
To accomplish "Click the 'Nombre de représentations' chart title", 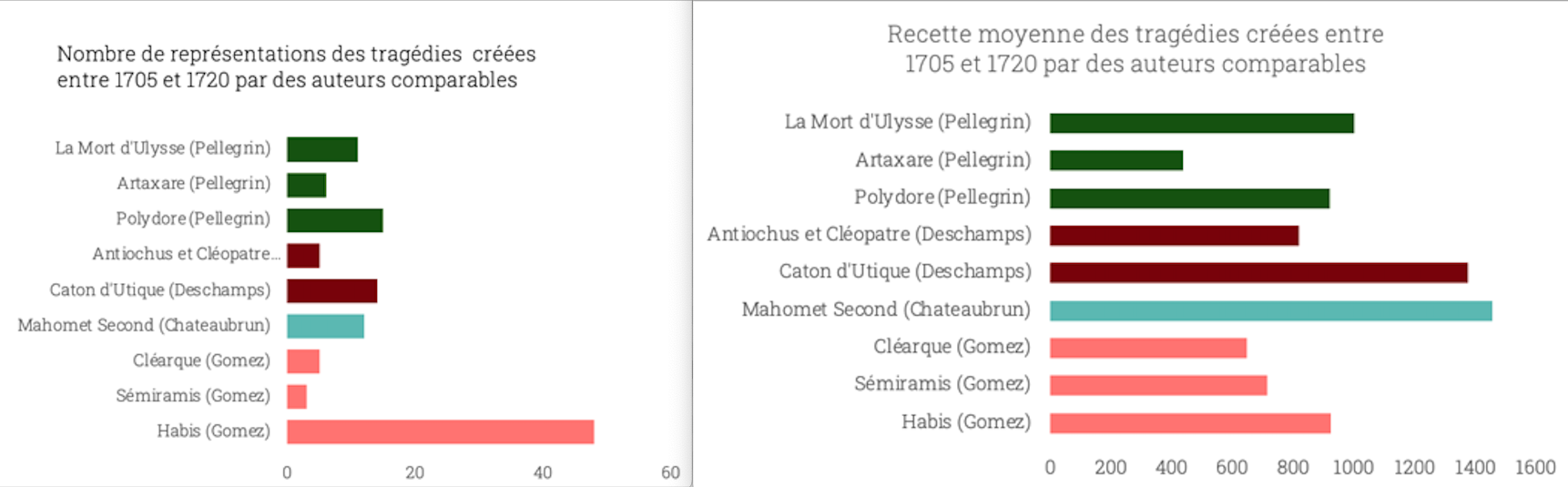I will click(x=296, y=66).
